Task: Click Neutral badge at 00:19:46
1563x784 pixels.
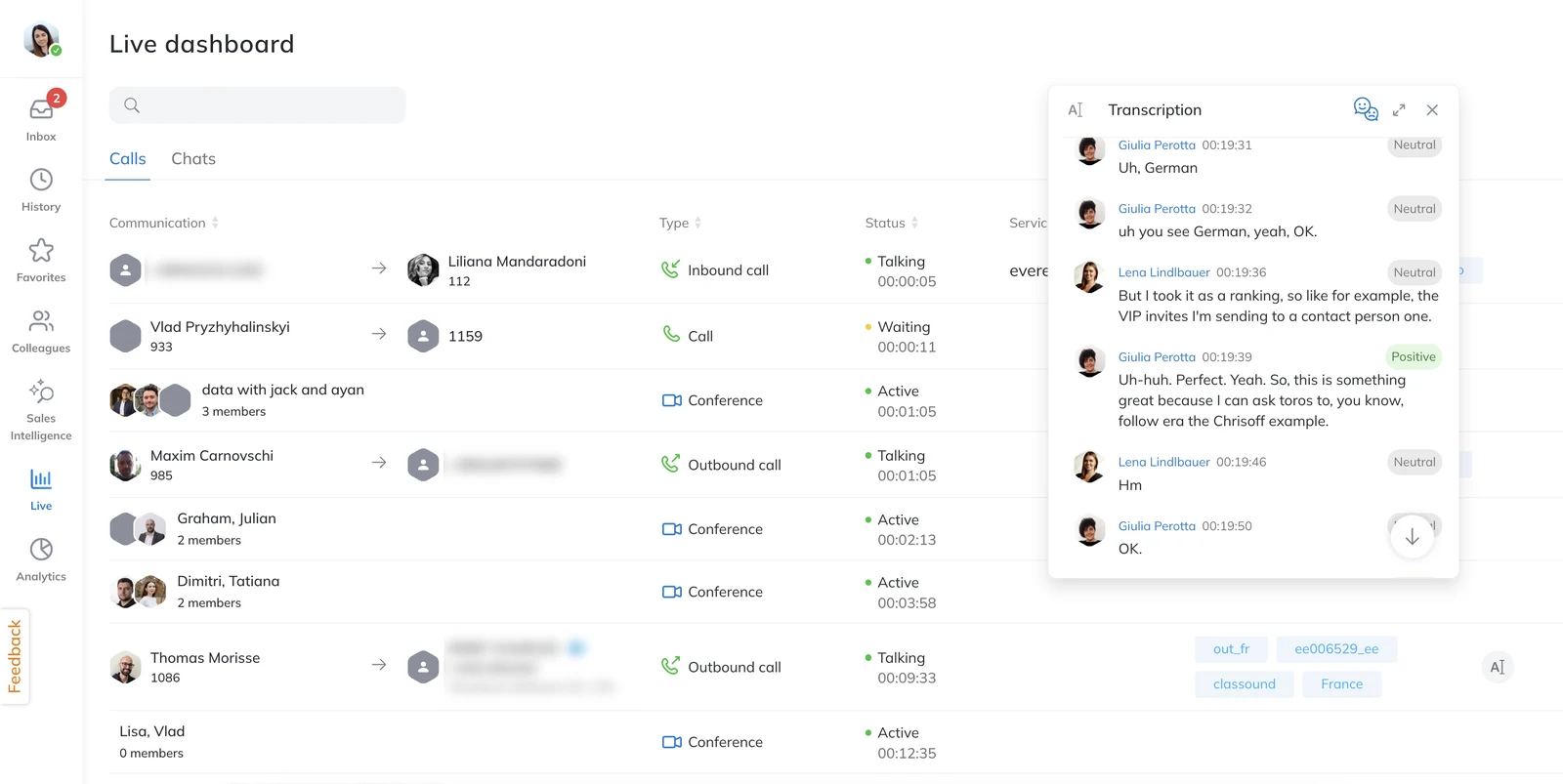Action: coord(1414,462)
